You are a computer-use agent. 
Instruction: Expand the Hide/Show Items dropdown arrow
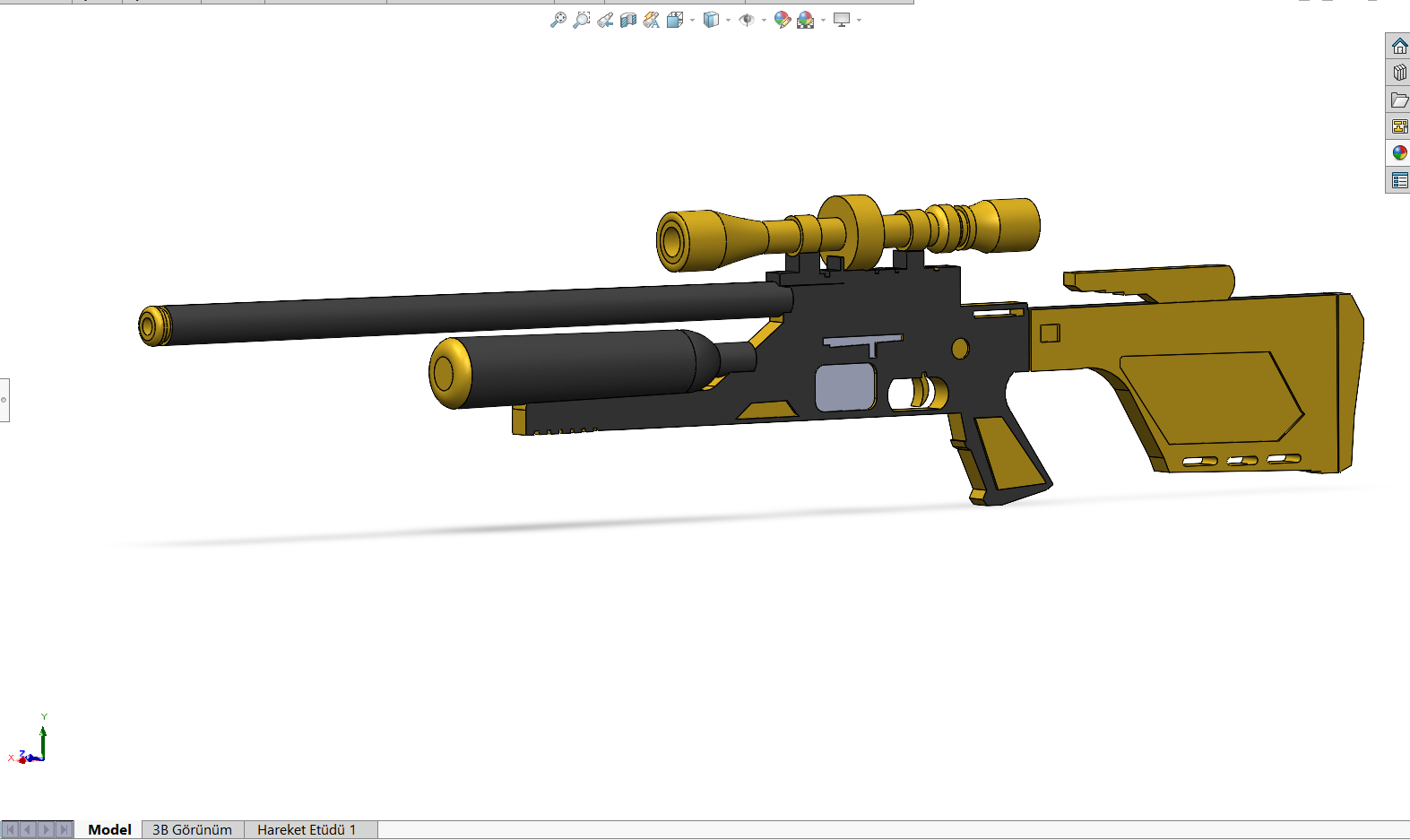764,20
